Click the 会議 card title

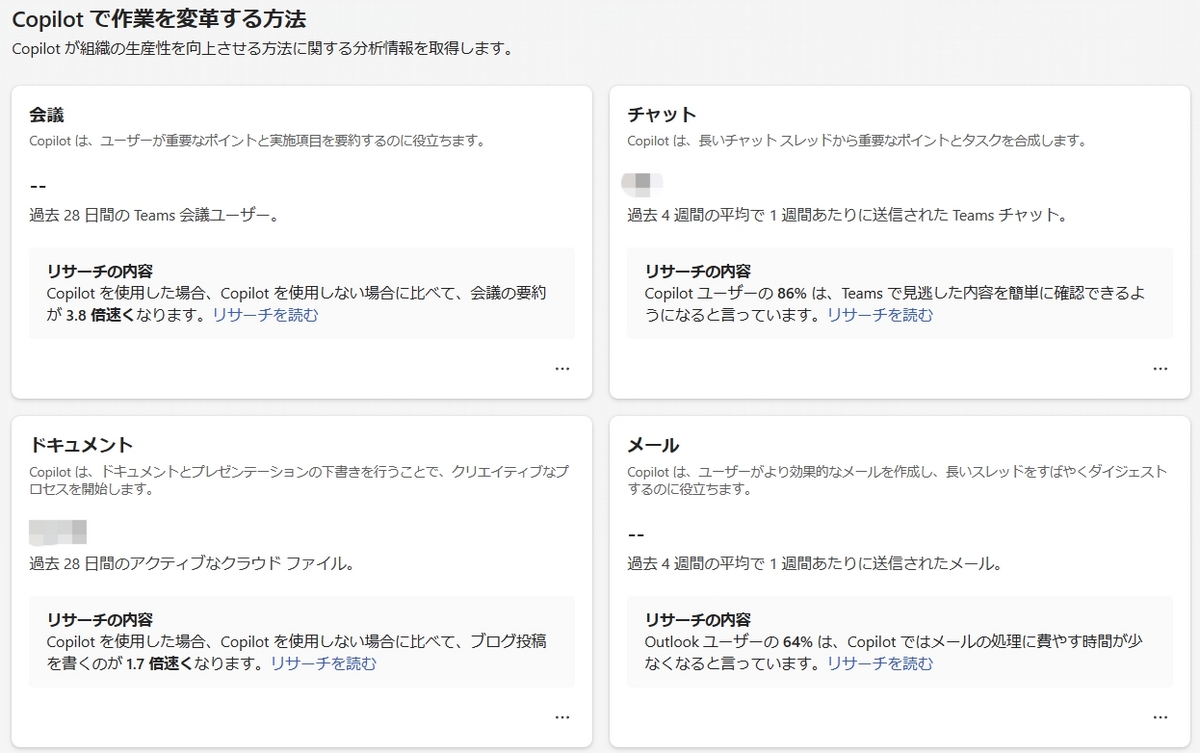click(47, 115)
